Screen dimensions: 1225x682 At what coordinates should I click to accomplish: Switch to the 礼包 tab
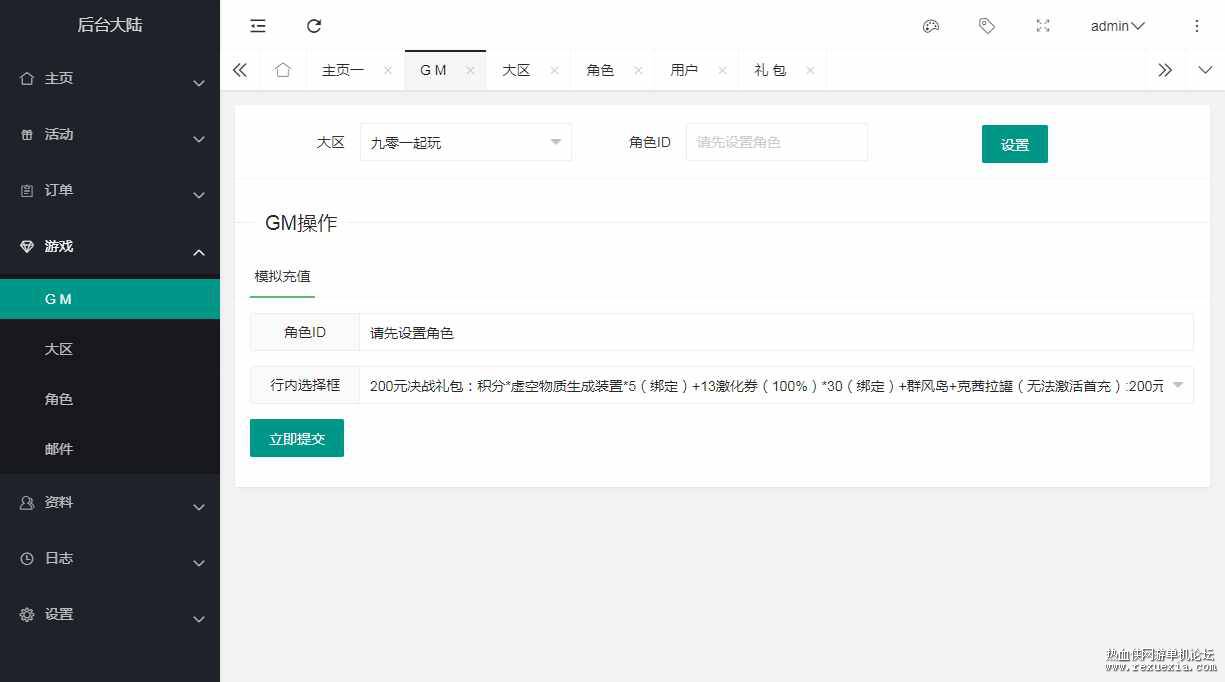[x=770, y=71]
